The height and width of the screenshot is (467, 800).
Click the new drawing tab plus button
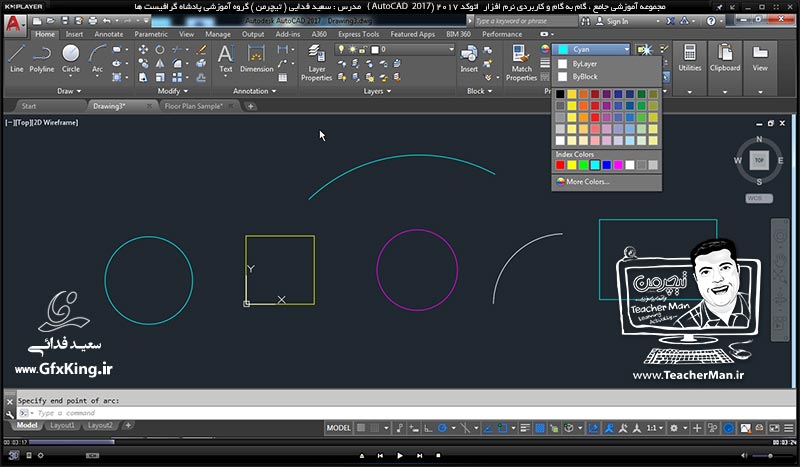[251, 106]
